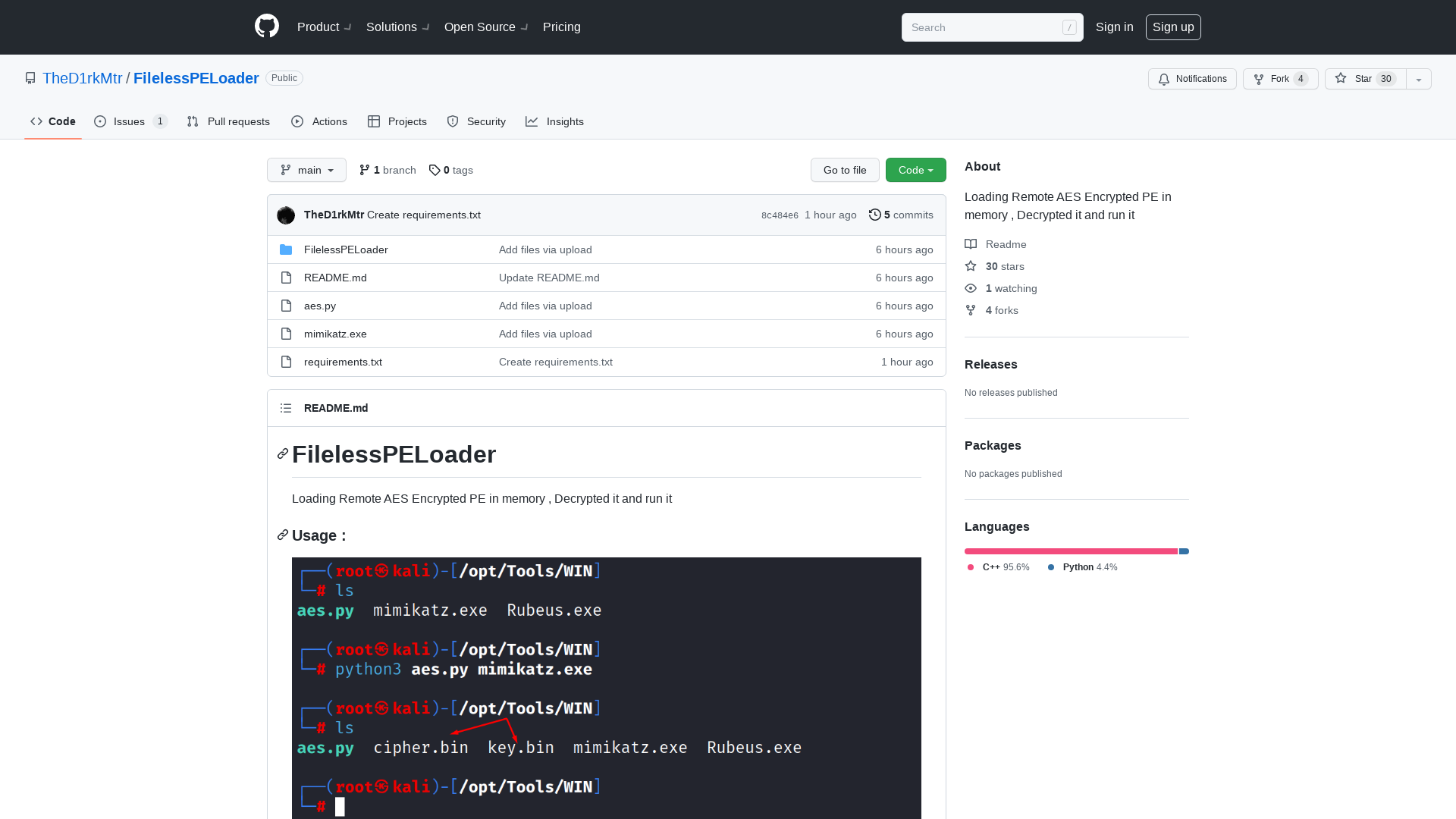Click the GitHub logo icon

click(x=267, y=27)
